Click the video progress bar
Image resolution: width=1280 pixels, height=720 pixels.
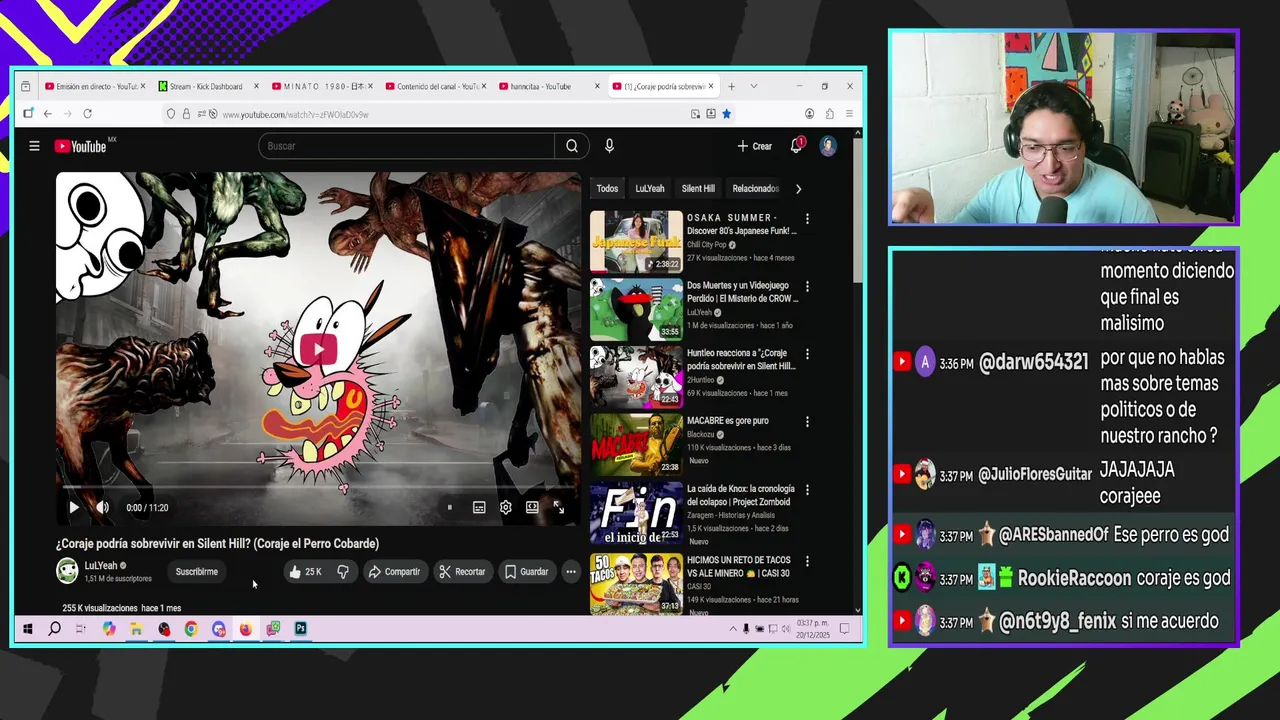pyautogui.click(x=318, y=488)
